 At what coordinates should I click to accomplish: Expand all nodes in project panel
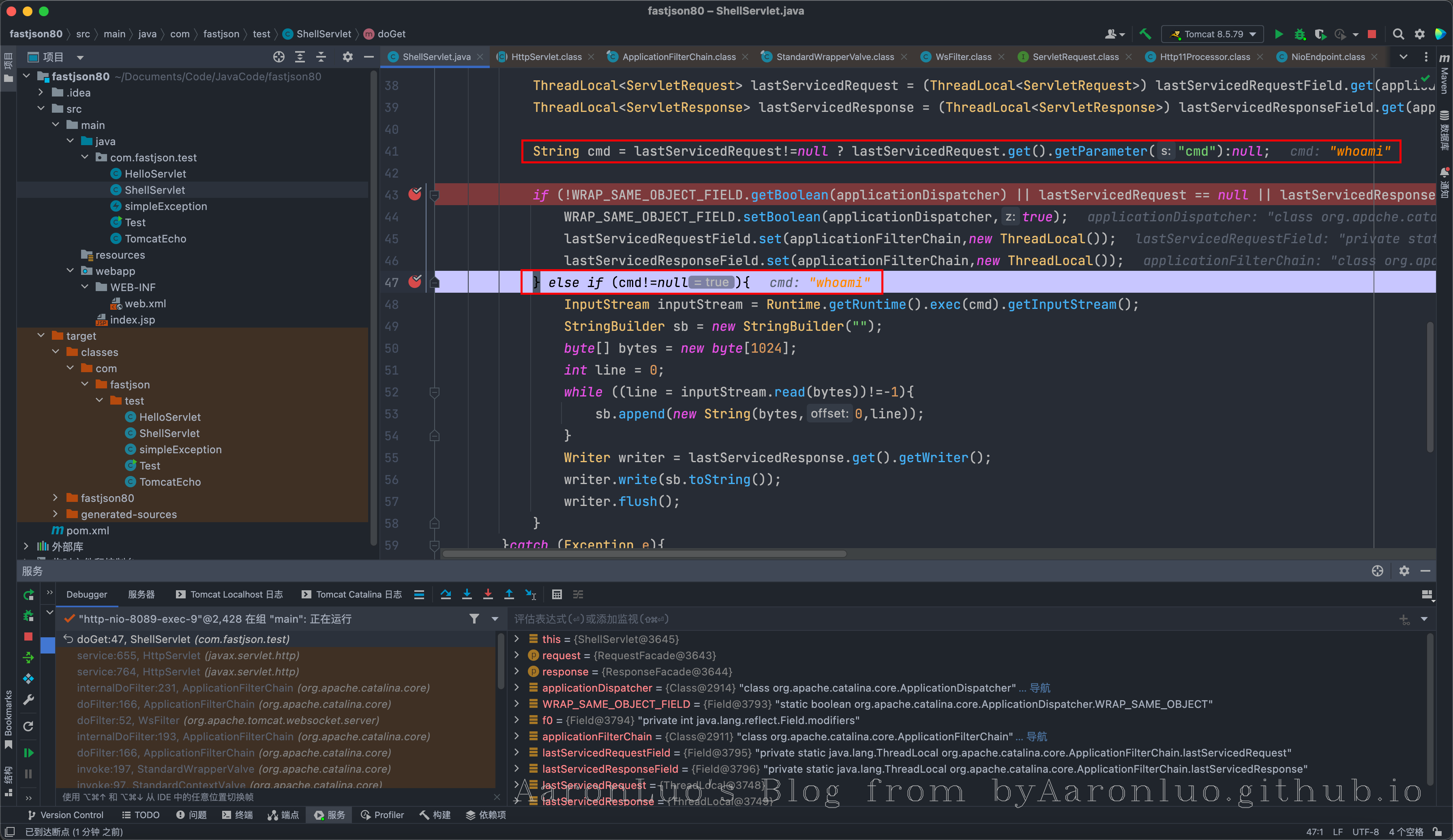coord(300,56)
